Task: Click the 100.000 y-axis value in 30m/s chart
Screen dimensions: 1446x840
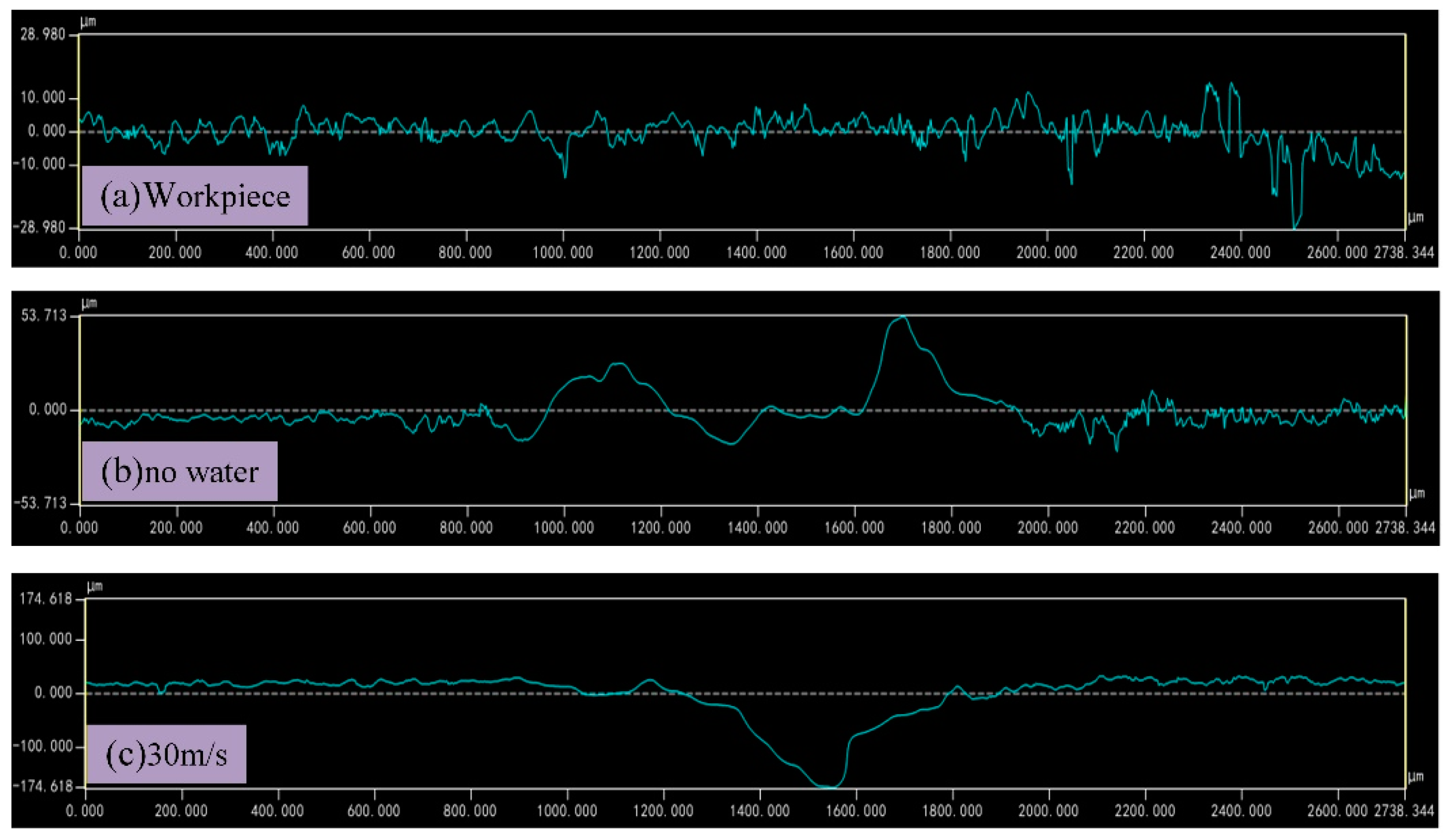Action: pos(46,639)
